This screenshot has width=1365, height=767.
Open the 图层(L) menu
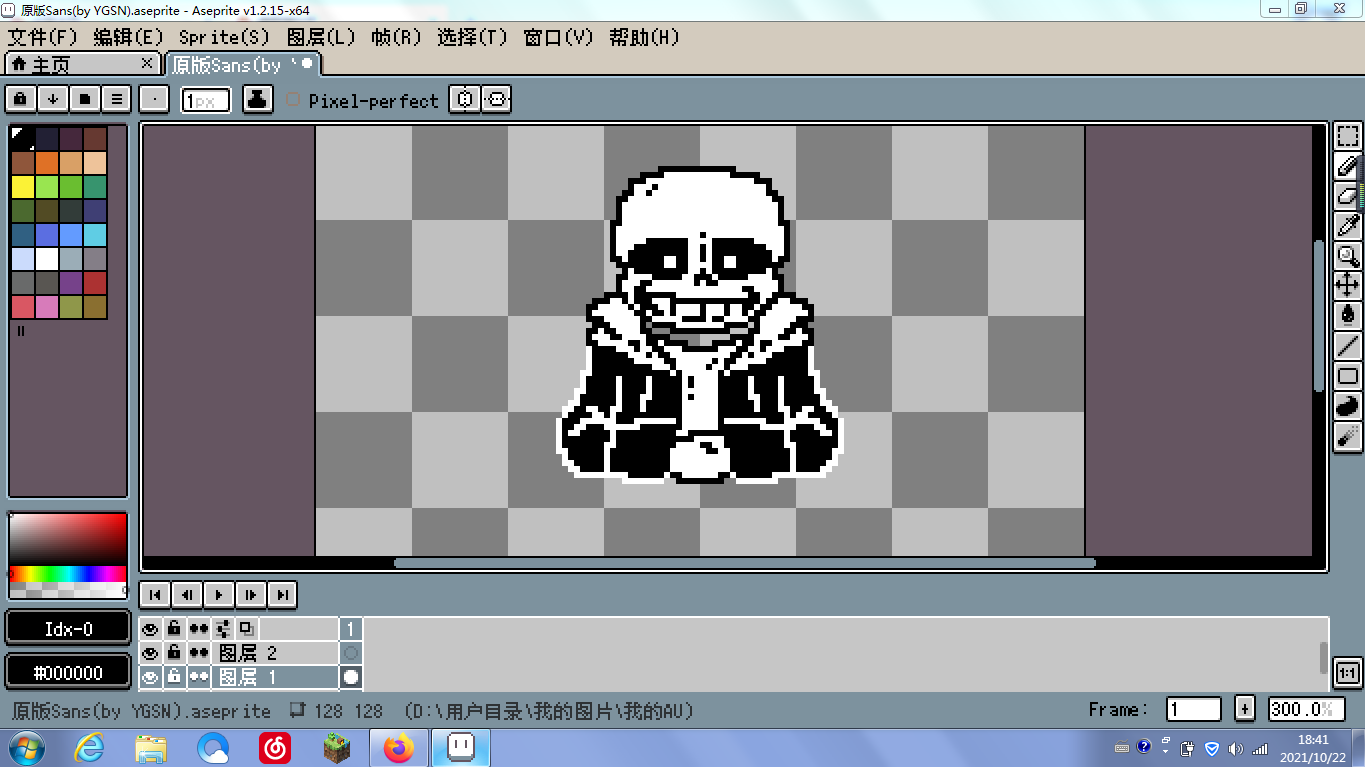click(321, 37)
